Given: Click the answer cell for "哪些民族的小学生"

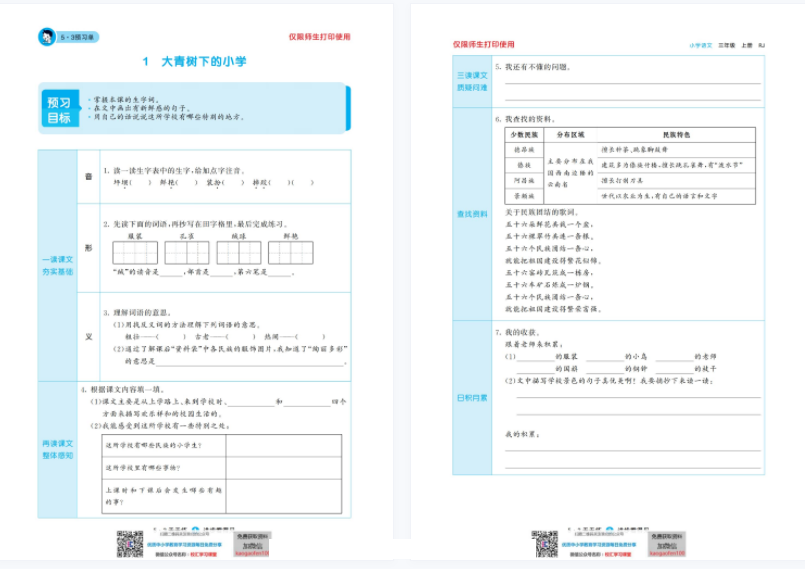Looking at the screenshot, I should pos(284,446).
